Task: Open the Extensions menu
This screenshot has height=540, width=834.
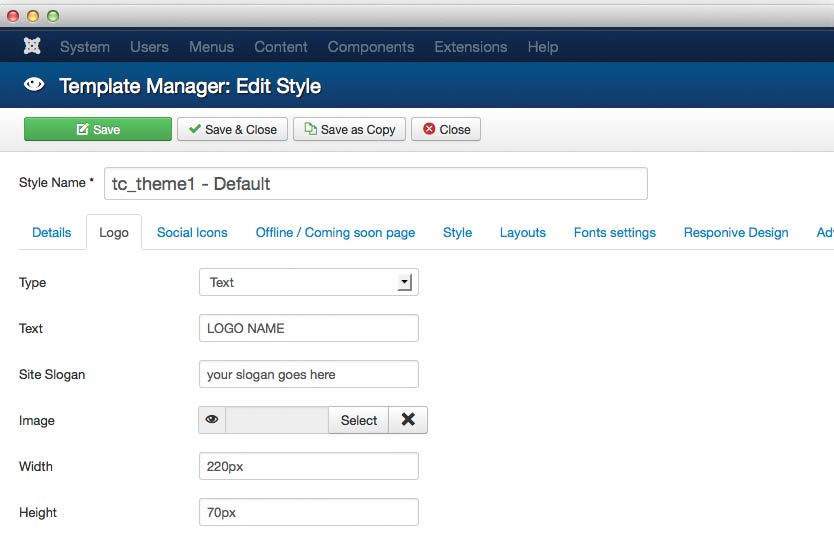Action: 470,47
